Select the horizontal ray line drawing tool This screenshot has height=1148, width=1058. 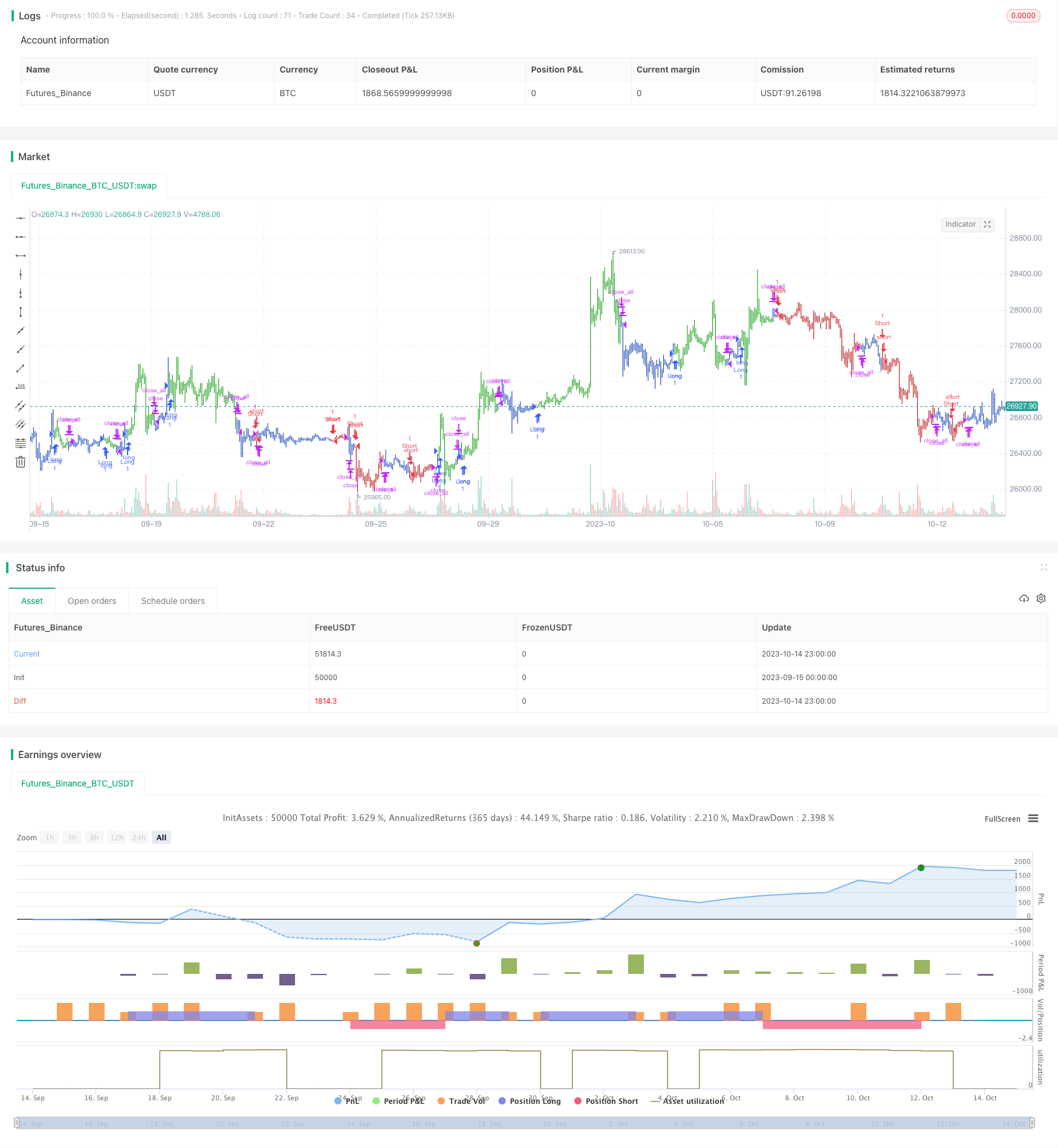click(21, 237)
